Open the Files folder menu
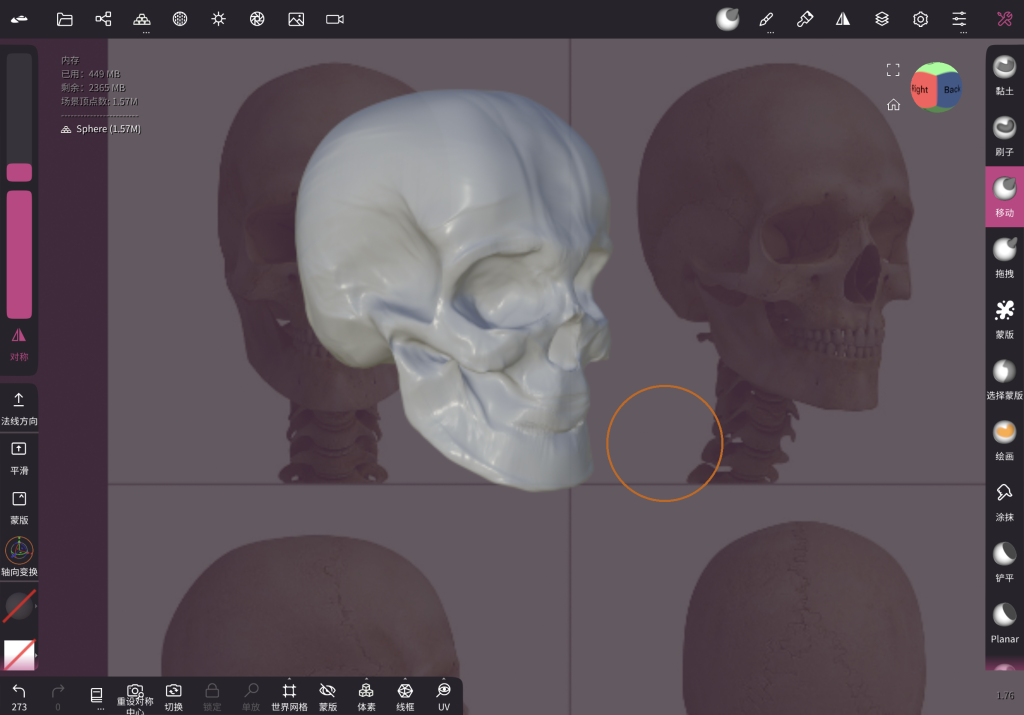Screen dimensions: 1024x715 coord(65,19)
